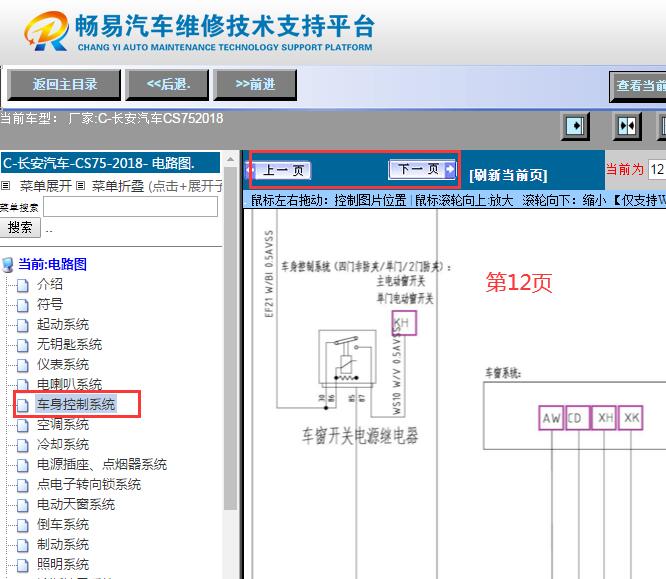Image resolution: width=666 pixels, height=579 pixels.
Task: Open 介绍 tree item
Action: [x=50, y=284]
